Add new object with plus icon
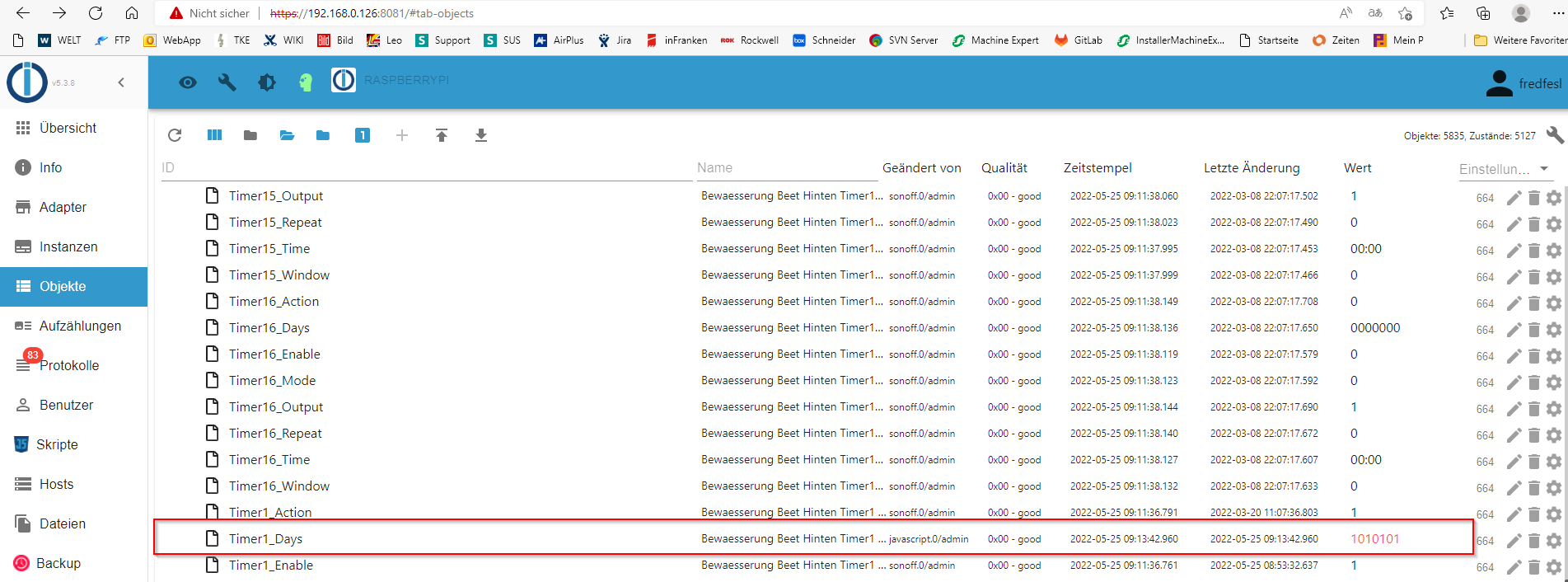Screen dimensions: 1568x582 tap(402, 135)
